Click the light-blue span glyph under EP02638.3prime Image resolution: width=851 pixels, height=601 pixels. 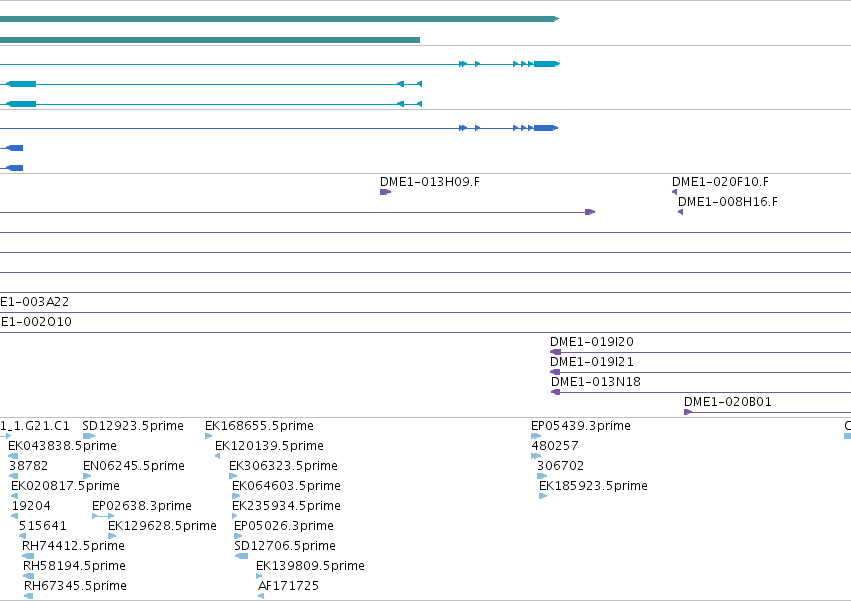103,516
